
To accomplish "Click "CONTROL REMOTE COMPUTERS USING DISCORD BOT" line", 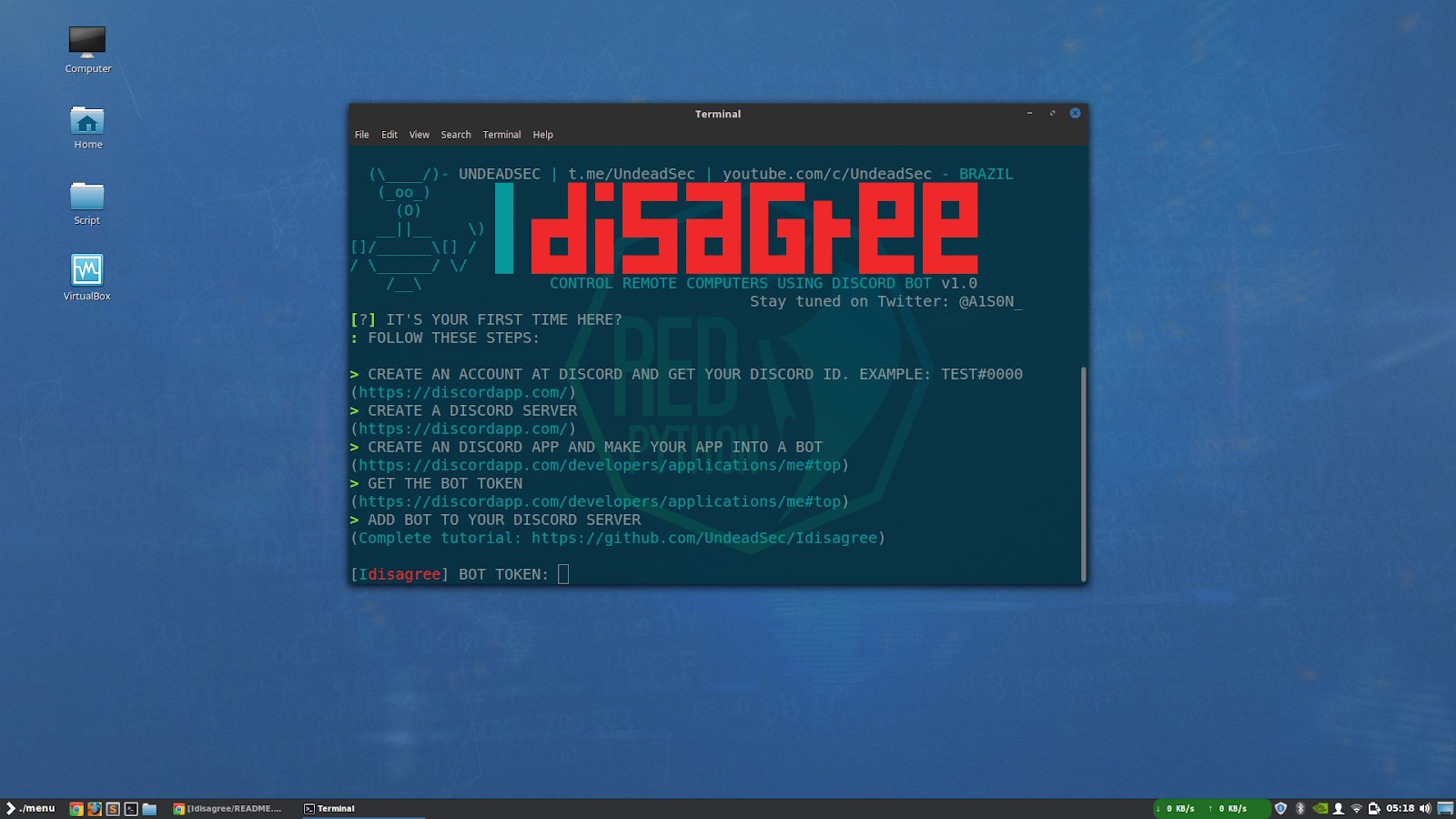I will (741, 283).
